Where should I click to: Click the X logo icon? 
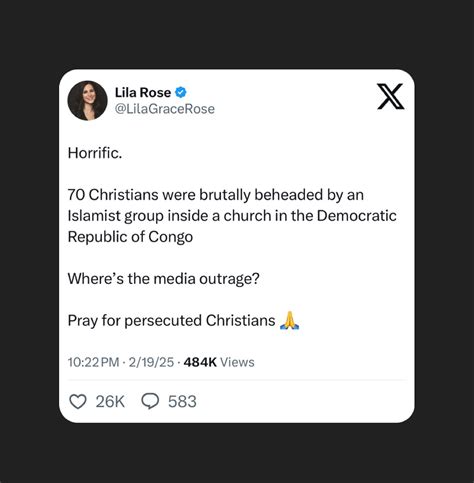[391, 96]
